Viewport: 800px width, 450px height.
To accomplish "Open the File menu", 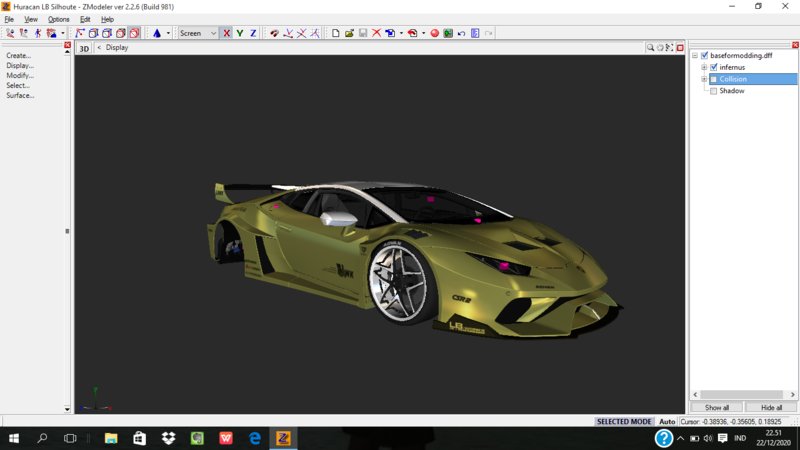I will pos(9,19).
